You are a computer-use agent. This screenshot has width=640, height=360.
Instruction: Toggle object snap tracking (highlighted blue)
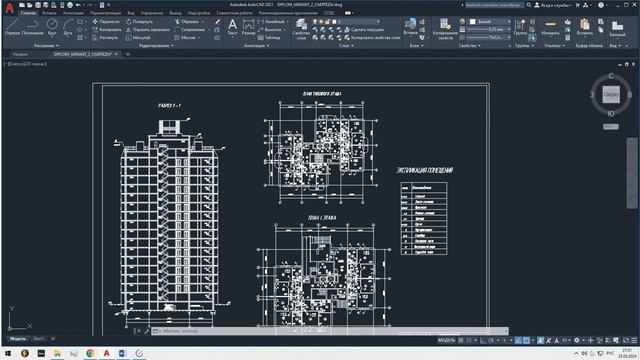pos(518,340)
